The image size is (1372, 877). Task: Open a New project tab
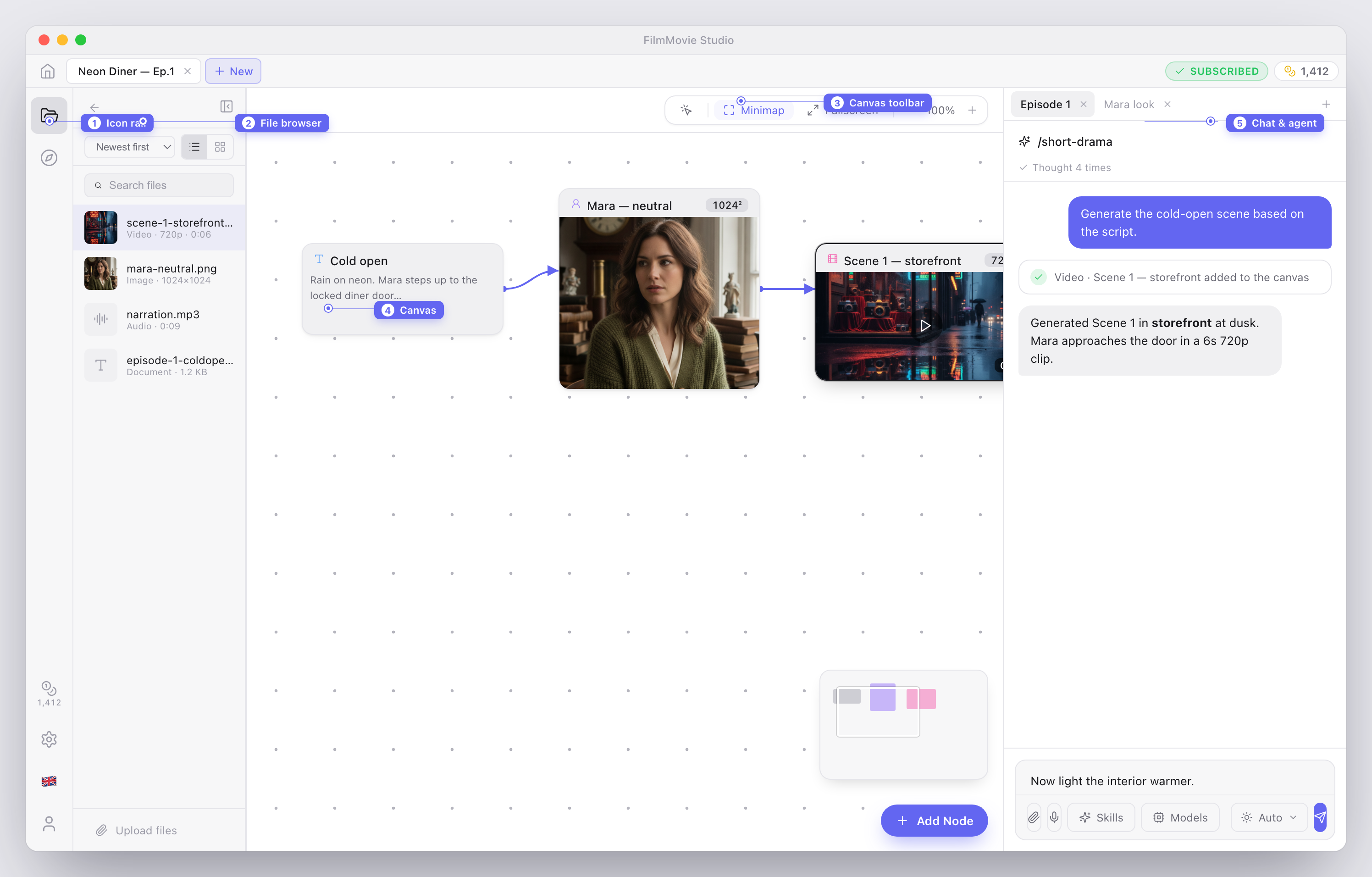[233, 71]
